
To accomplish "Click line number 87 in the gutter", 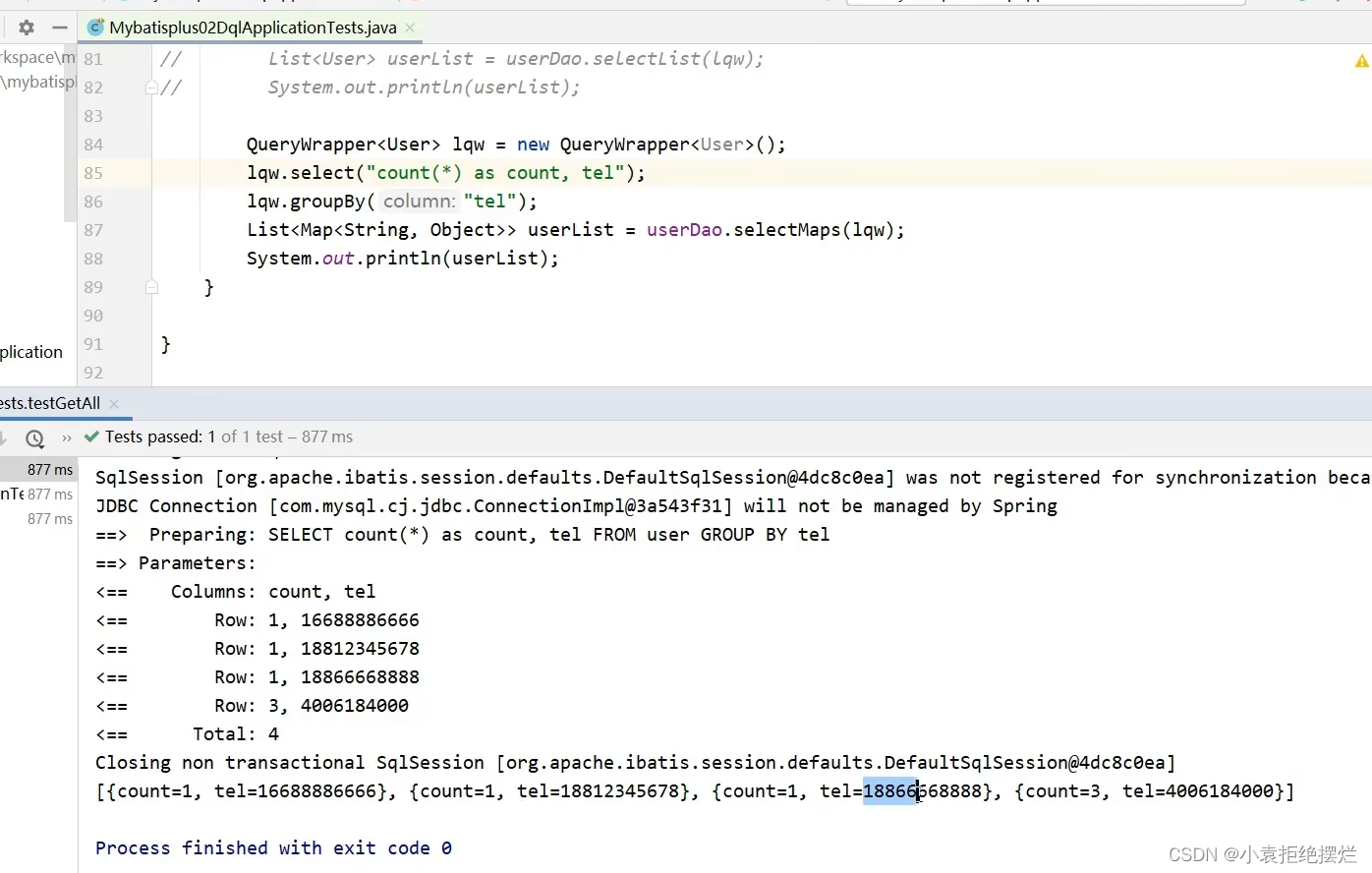I will click(x=93, y=230).
